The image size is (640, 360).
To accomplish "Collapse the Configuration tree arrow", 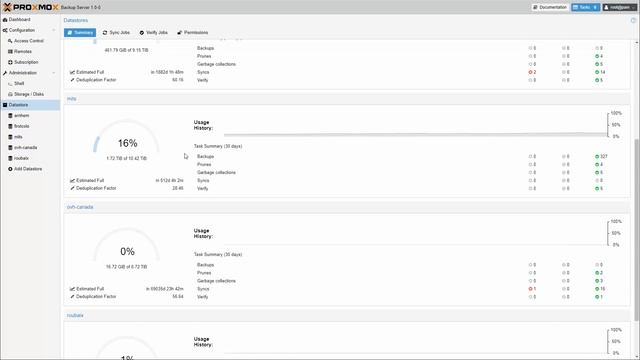I will click(53, 30).
